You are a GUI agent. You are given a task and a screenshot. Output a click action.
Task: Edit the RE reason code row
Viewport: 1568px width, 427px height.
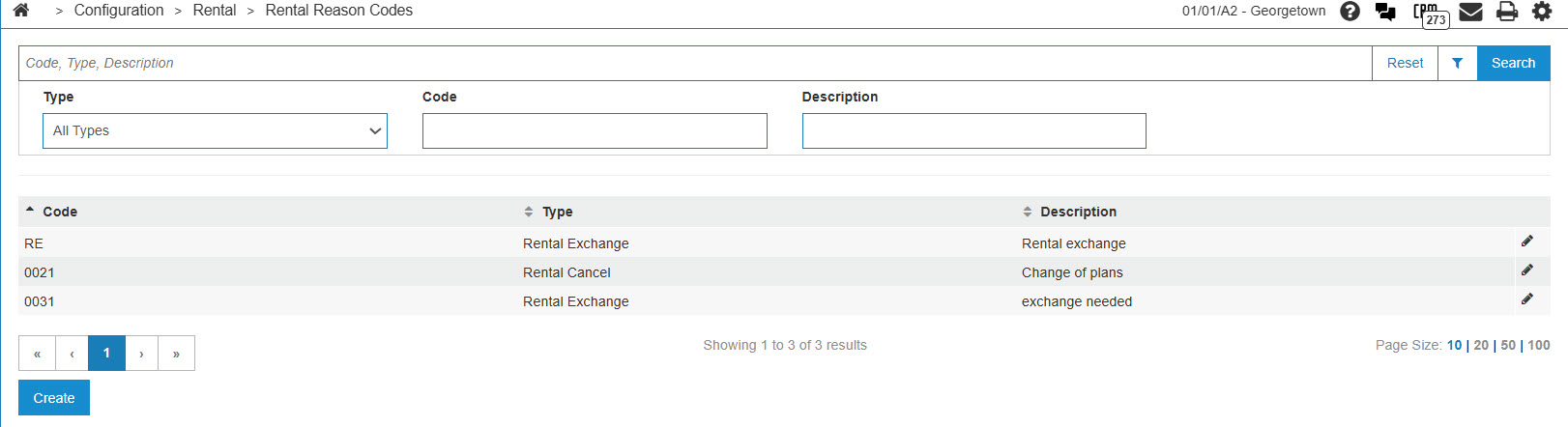pos(1527,242)
